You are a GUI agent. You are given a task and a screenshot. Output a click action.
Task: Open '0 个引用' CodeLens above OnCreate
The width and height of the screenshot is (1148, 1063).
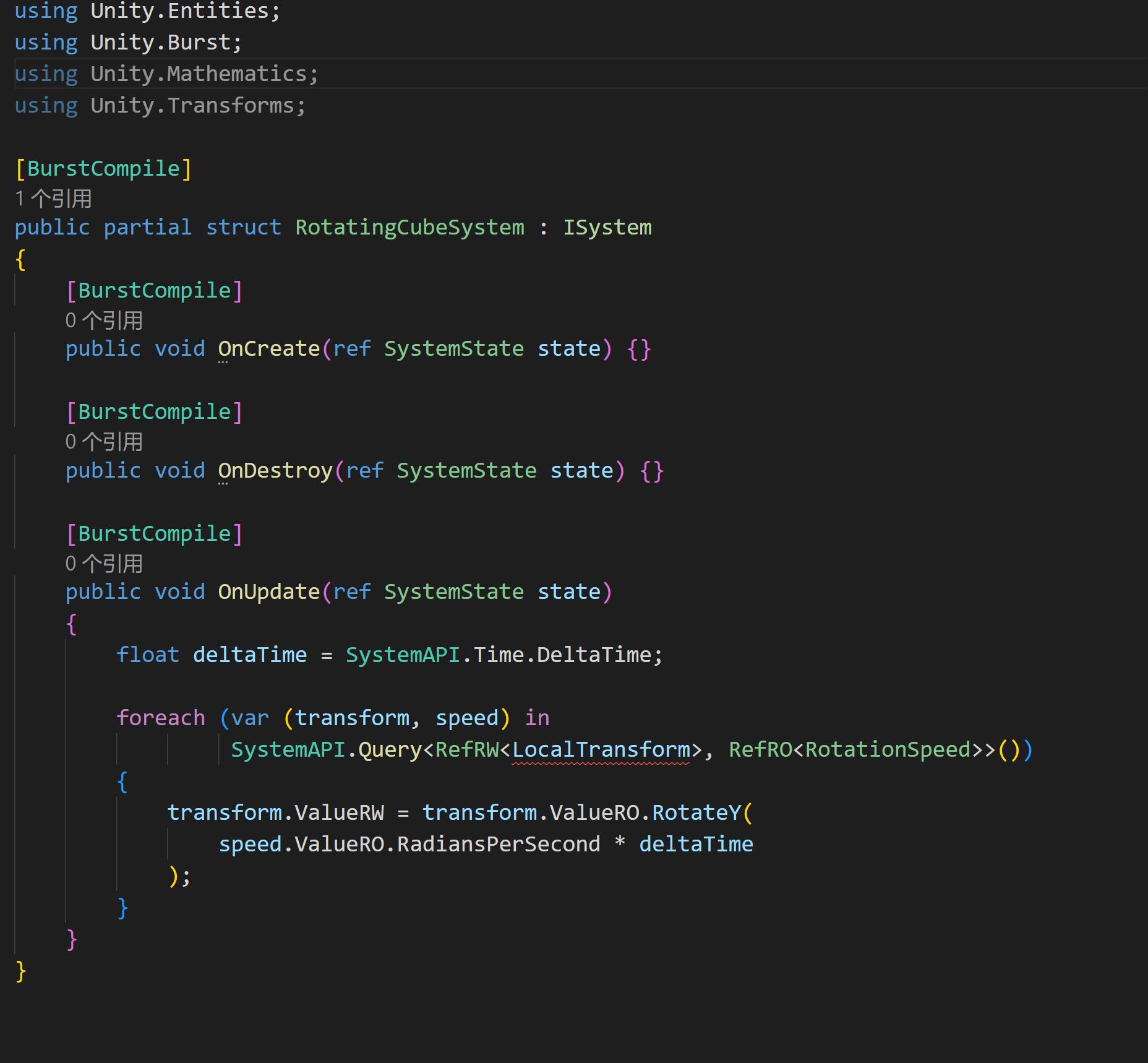pos(105,321)
